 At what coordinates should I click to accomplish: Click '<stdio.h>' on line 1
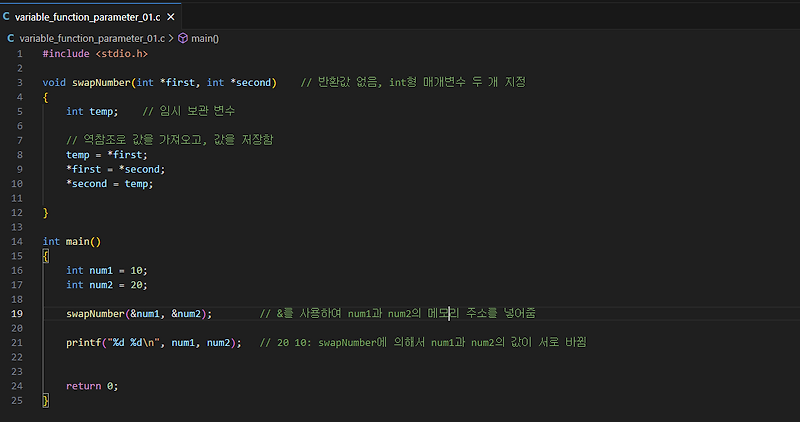[x=122, y=54]
